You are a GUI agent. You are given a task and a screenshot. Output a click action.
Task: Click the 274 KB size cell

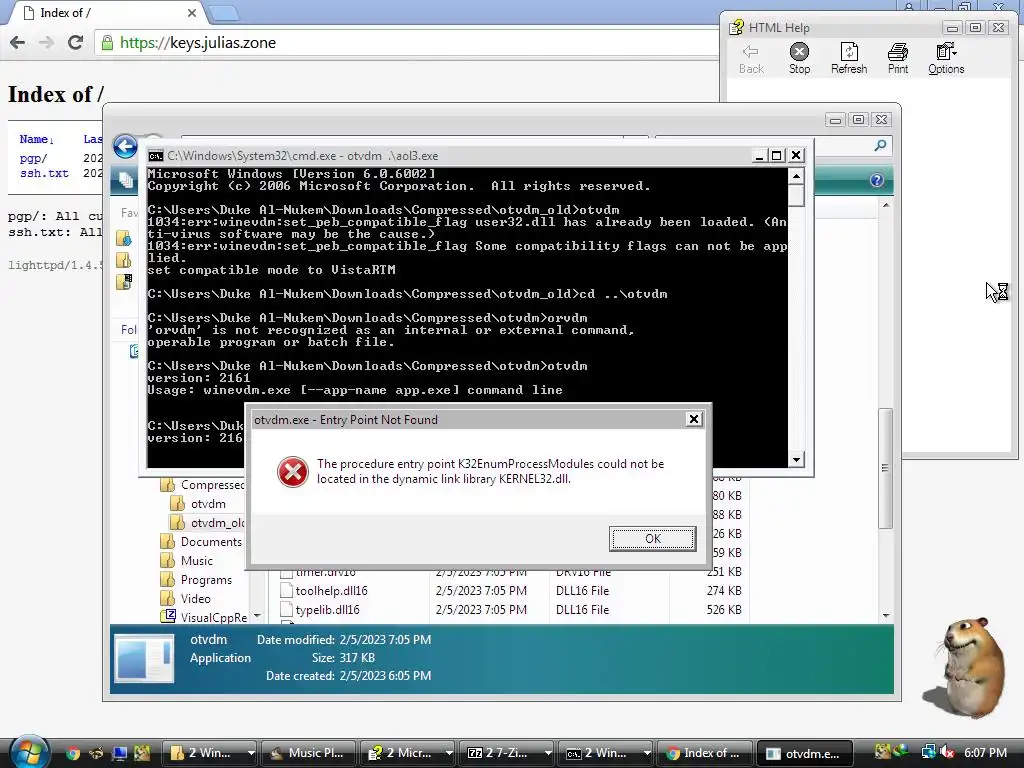click(x=724, y=590)
